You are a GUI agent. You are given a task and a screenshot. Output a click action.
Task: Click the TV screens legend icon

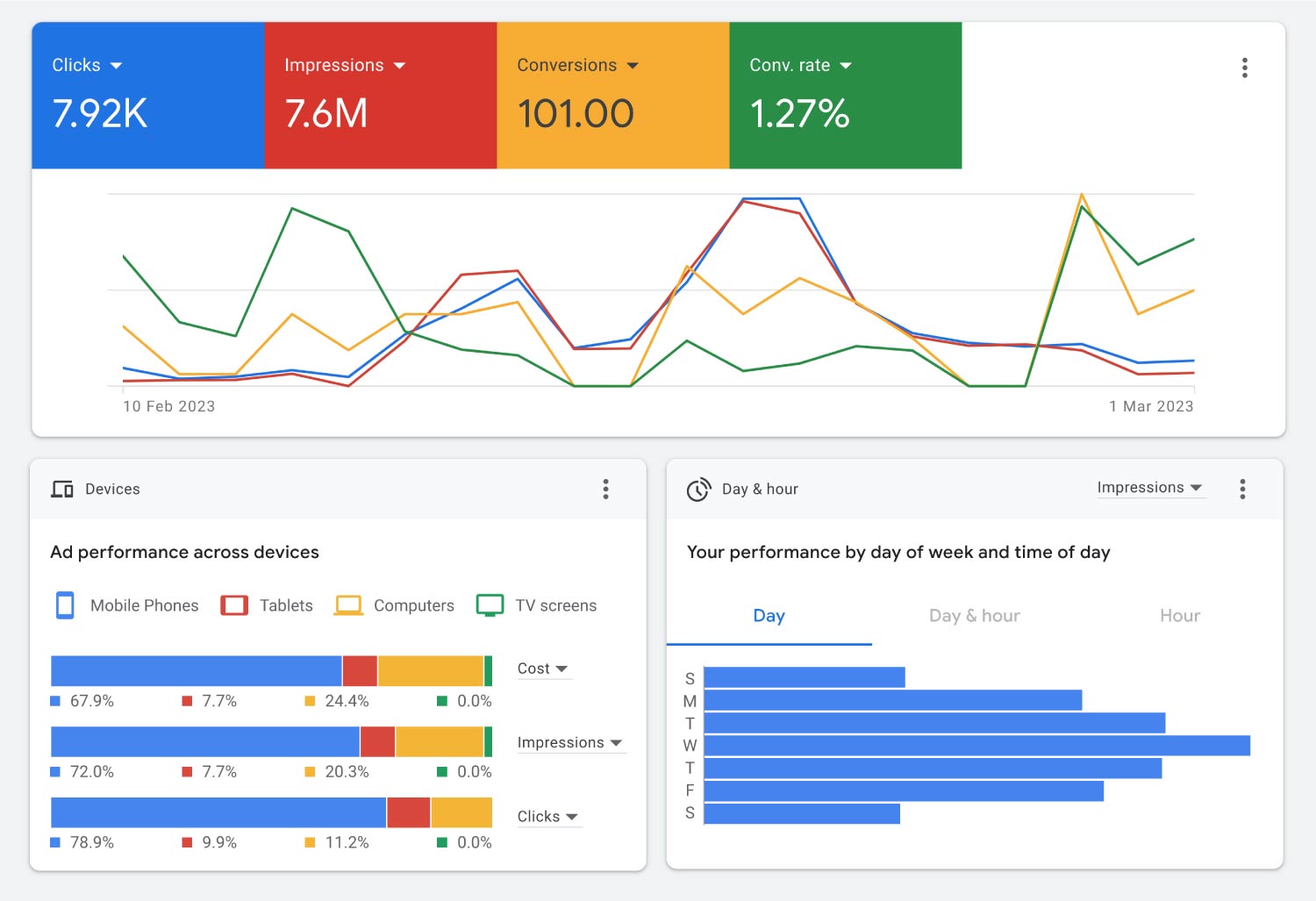pyautogui.click(x=490, y=605)
